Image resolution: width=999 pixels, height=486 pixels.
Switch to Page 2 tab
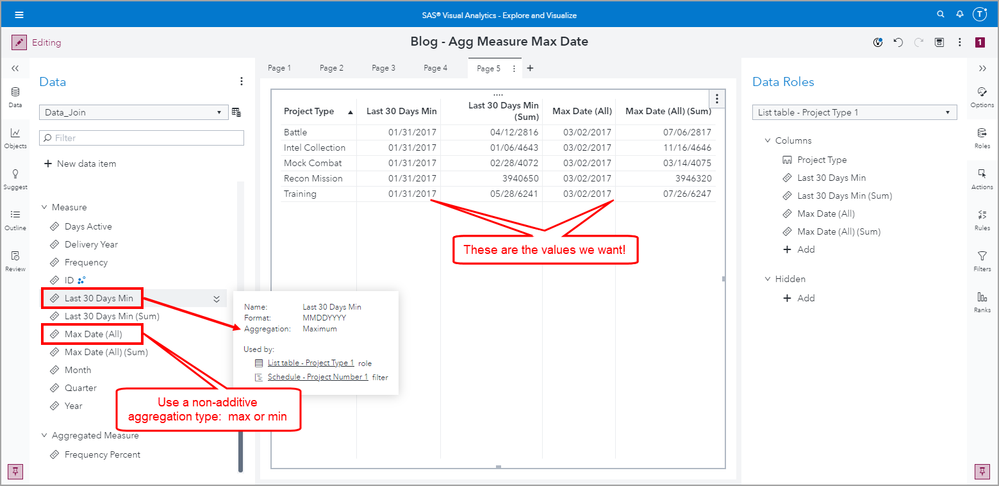click(x=331, y=68)
